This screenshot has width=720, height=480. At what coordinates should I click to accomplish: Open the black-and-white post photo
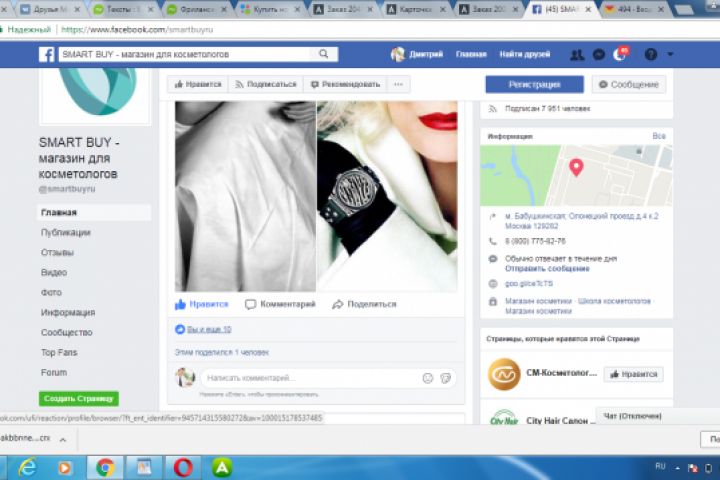click(245, 196)
